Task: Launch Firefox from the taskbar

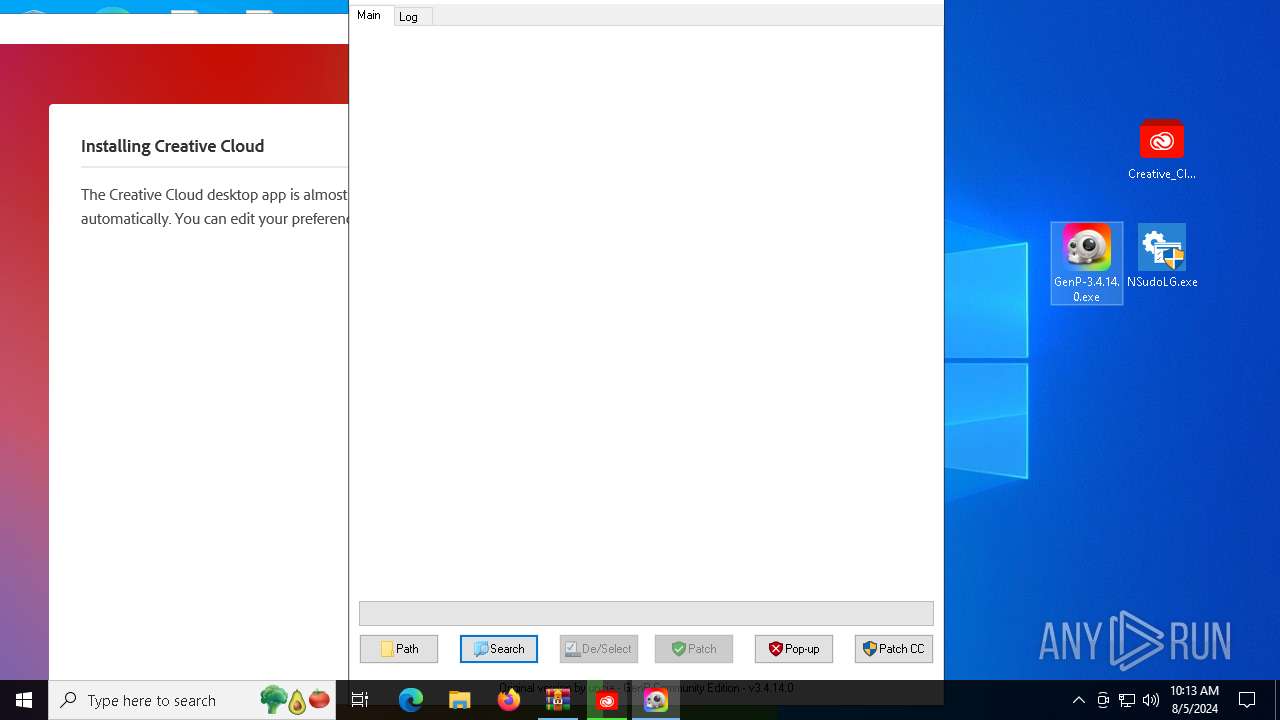Action: pos(509,700)
